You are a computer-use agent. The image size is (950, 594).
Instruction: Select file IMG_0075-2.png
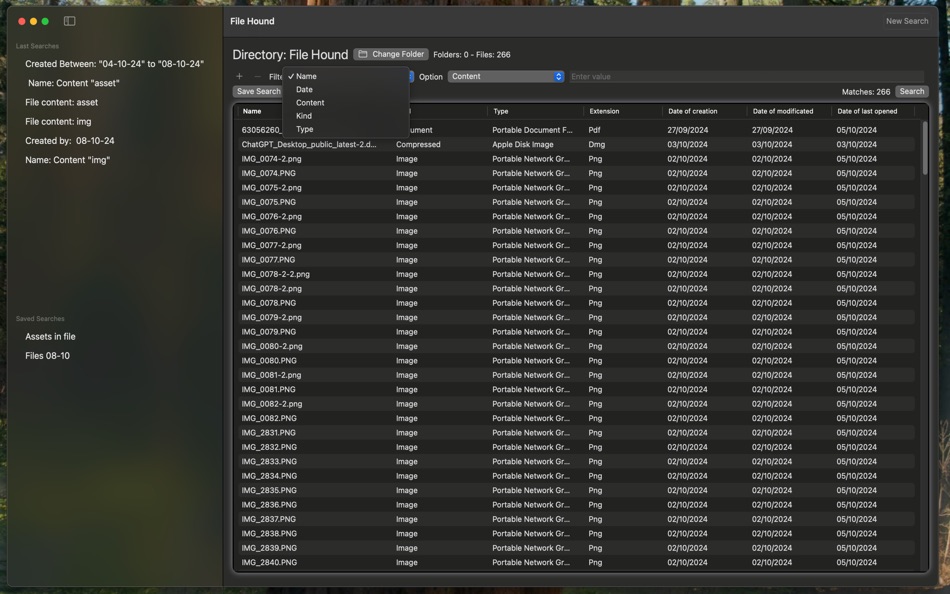pos(271,188)
